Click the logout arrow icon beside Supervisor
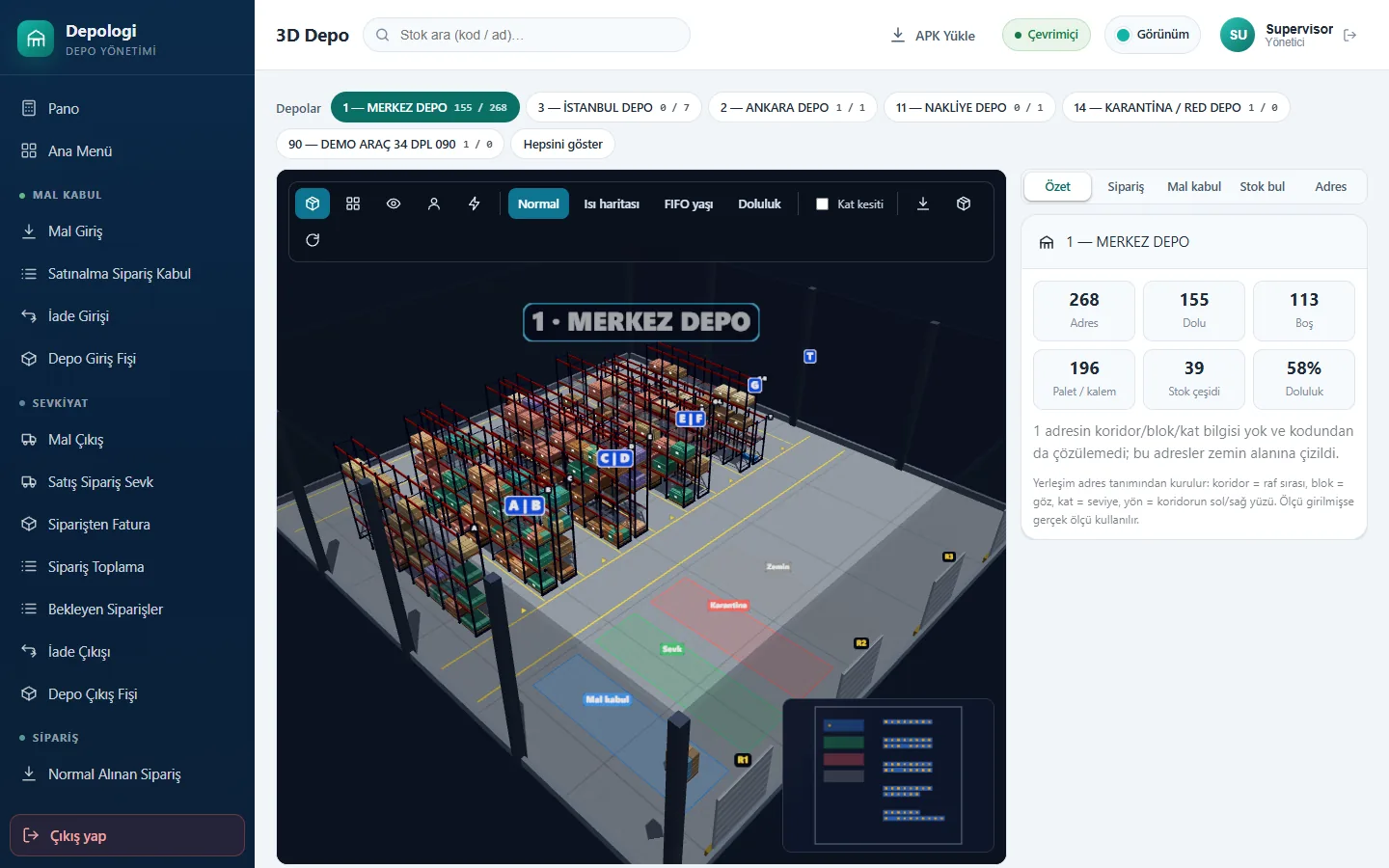The image size is (1389, 868). pyautogui.click(x=1350, y=35)
